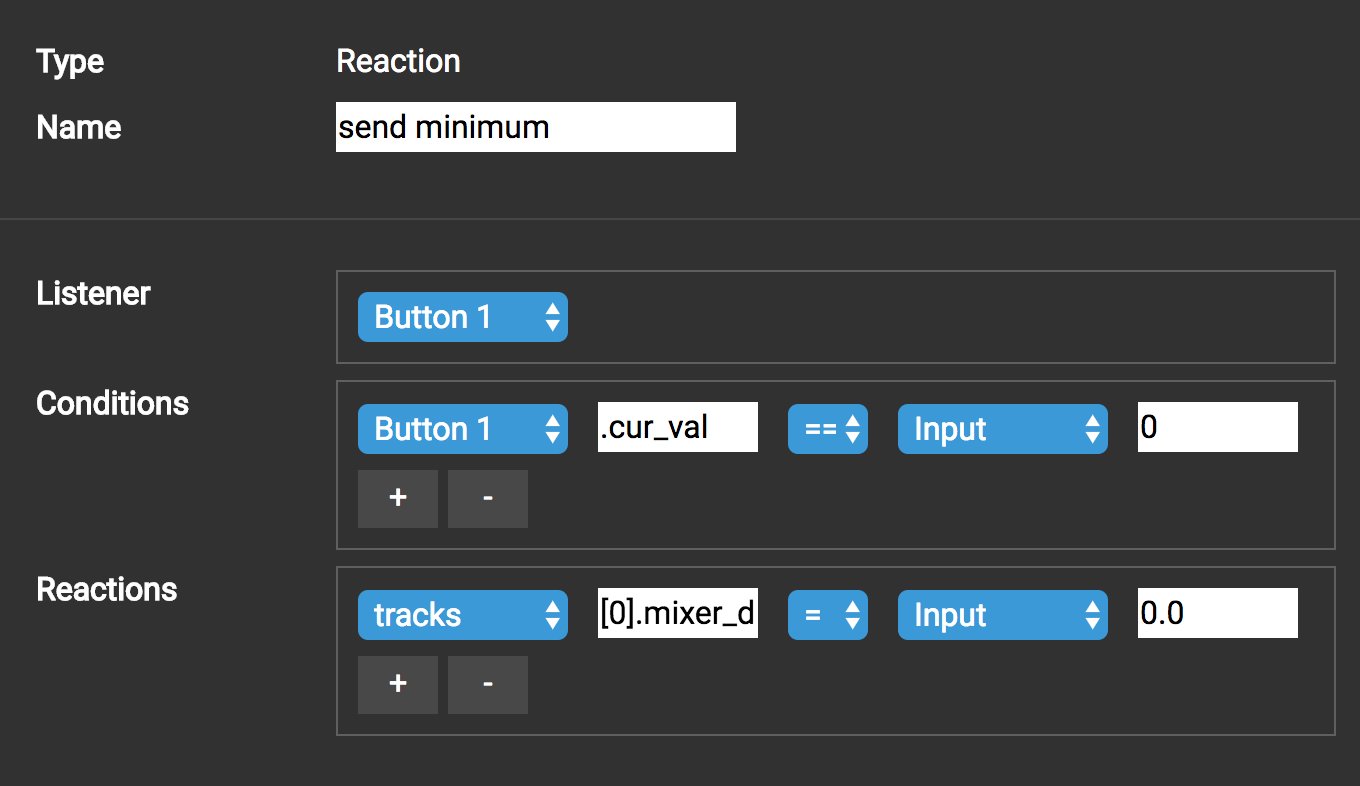Viewport: 1360px width, 786px height.
Task: Remove a reaction with the minus button
Action: [x=487, y=684]
